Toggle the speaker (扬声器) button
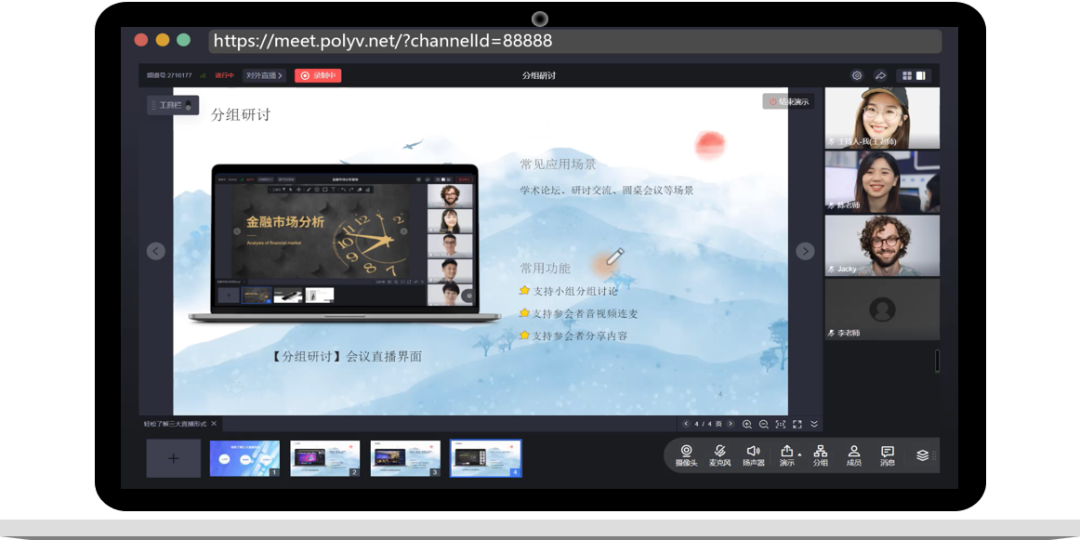This screenshot has width=1080, height=540. click(x=753, y=455)
